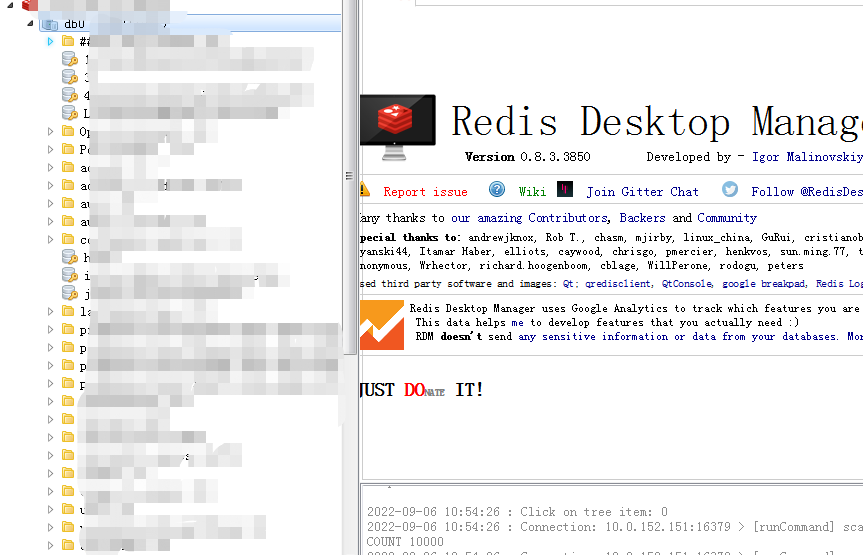This screenshot has width=863, height=555.
Task: Open key icon of entry starting with h
Action: [70, 257]
